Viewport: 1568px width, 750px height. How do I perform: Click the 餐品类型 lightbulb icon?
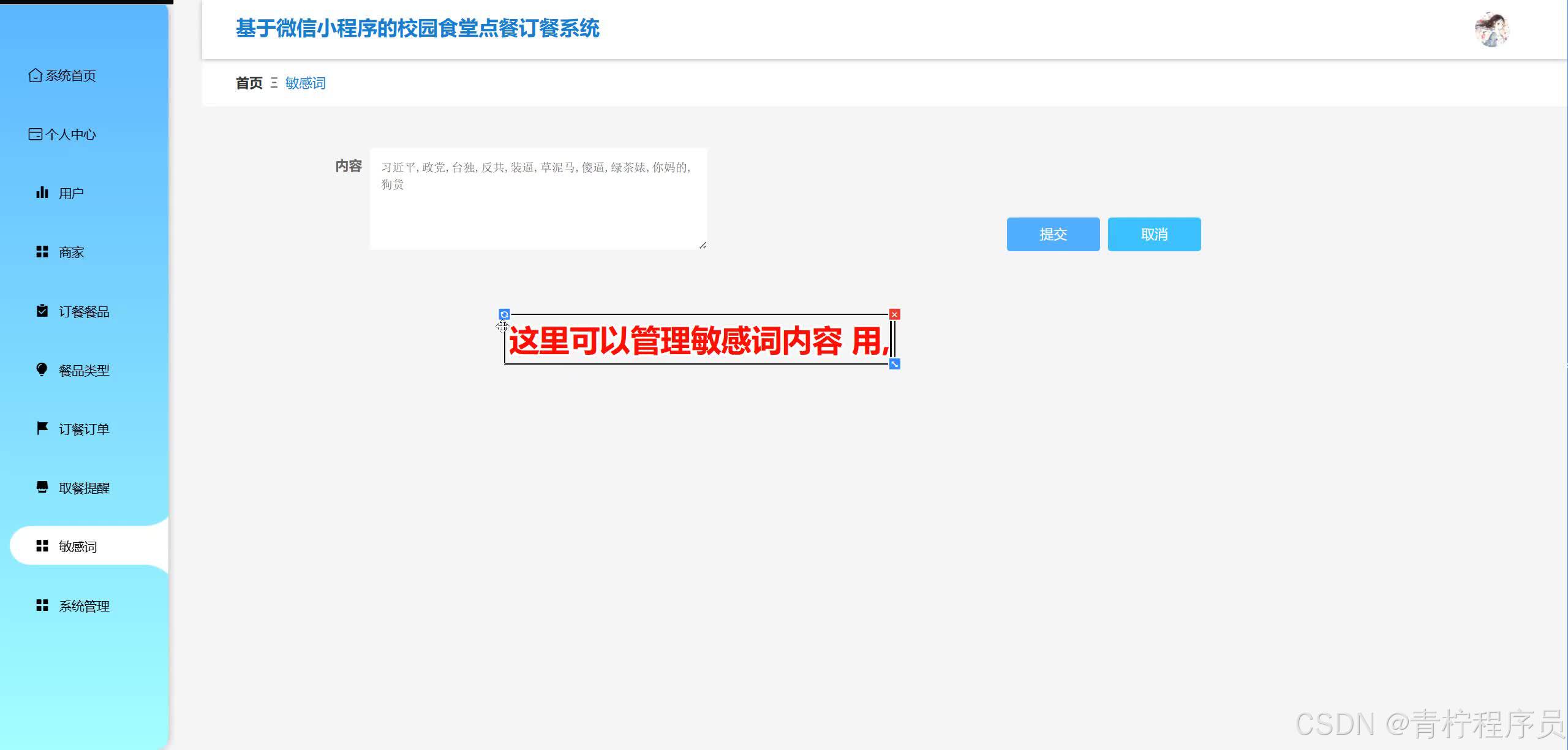coord(41,369)
